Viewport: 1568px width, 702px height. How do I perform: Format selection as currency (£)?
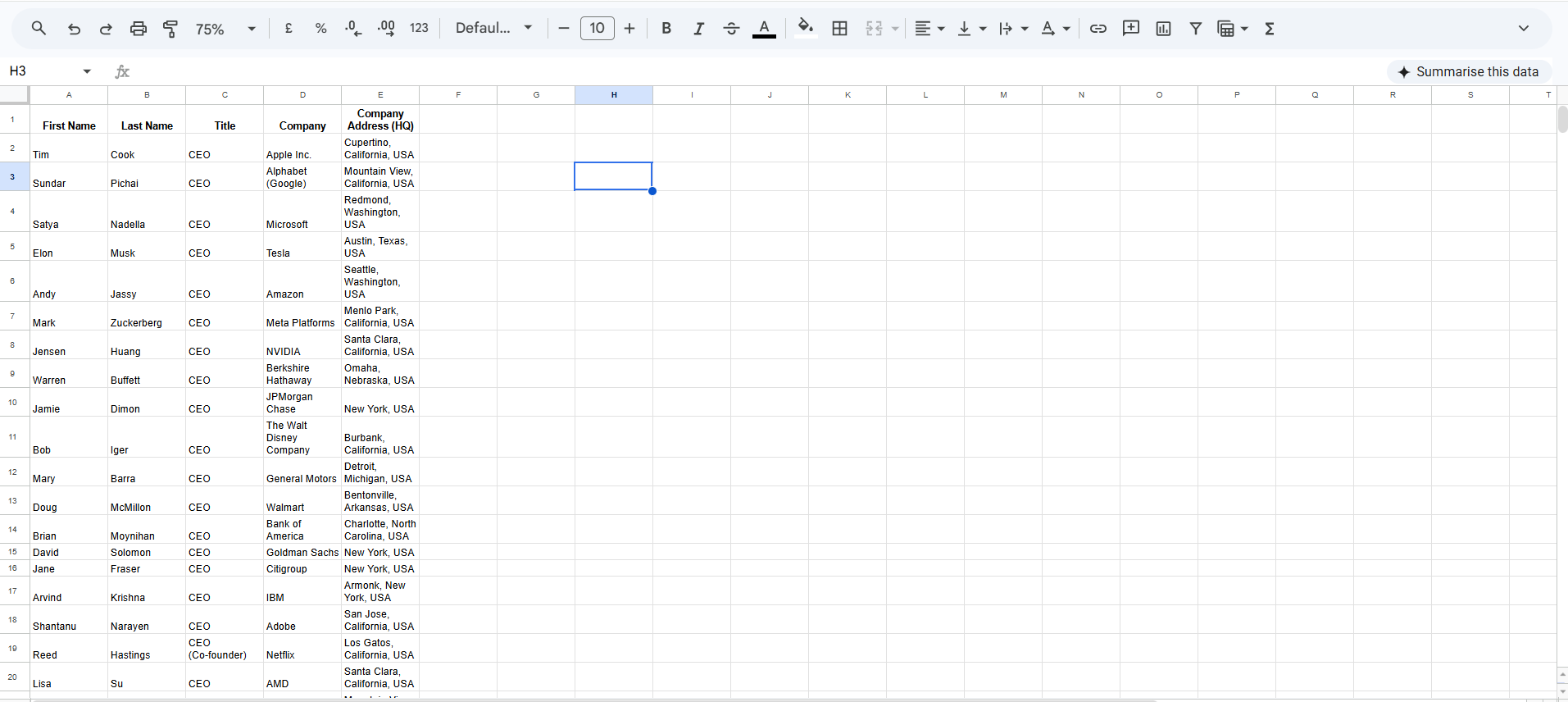[289, 29]
